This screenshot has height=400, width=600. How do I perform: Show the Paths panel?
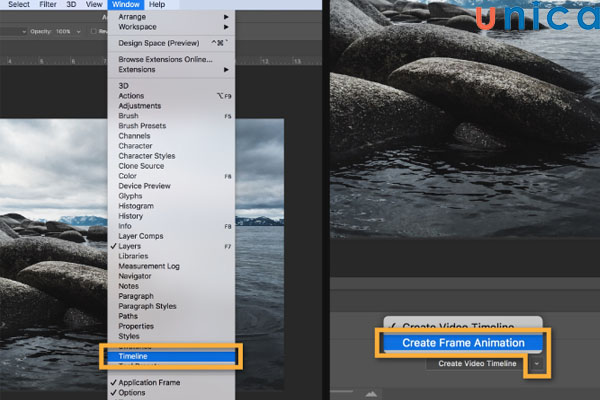171,316
